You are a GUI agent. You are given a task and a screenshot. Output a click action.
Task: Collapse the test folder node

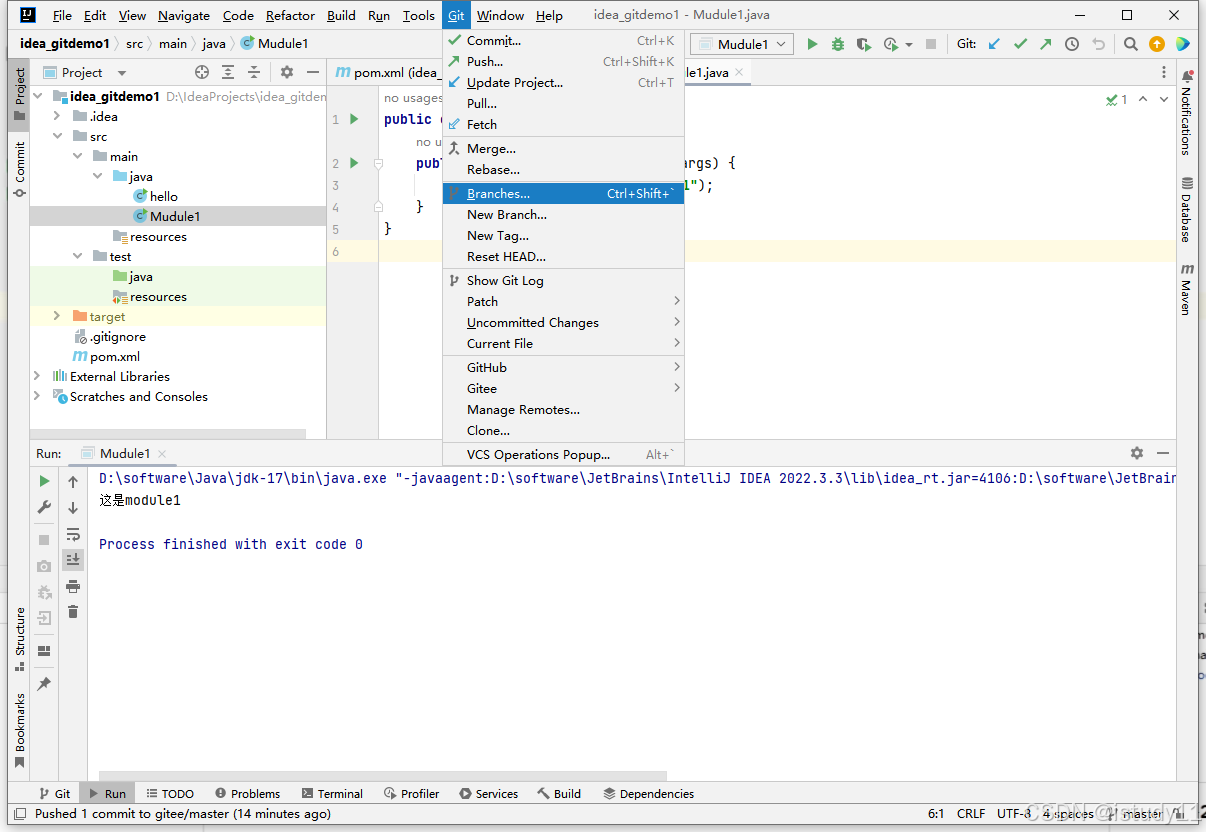[x=78, y=256]
